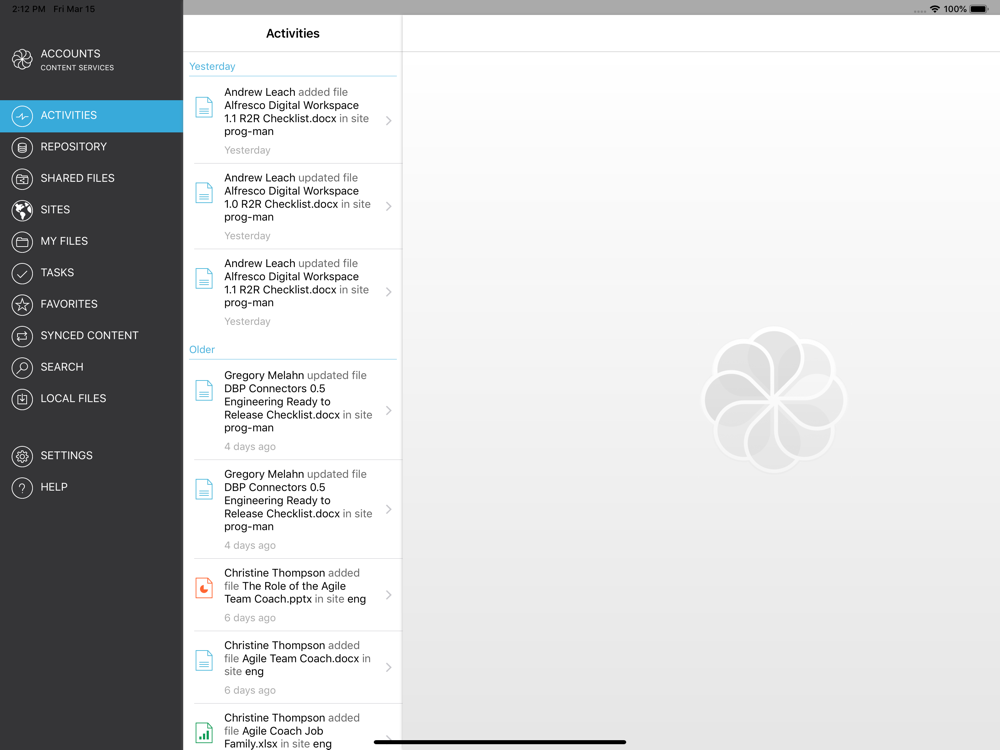Select Activities in the sidebar menu
Image resolution: width=1000 pixels, height=750 pixels.
(x=91, y=115)
